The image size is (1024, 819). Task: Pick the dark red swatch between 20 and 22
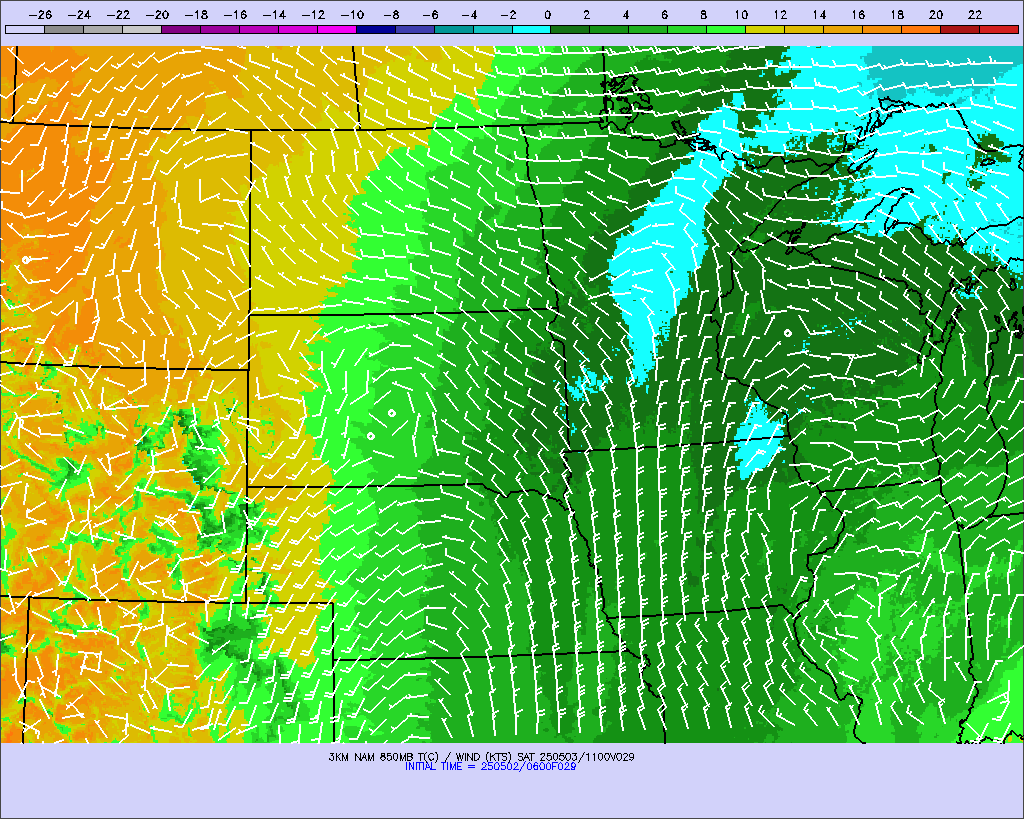coord(960,29)
